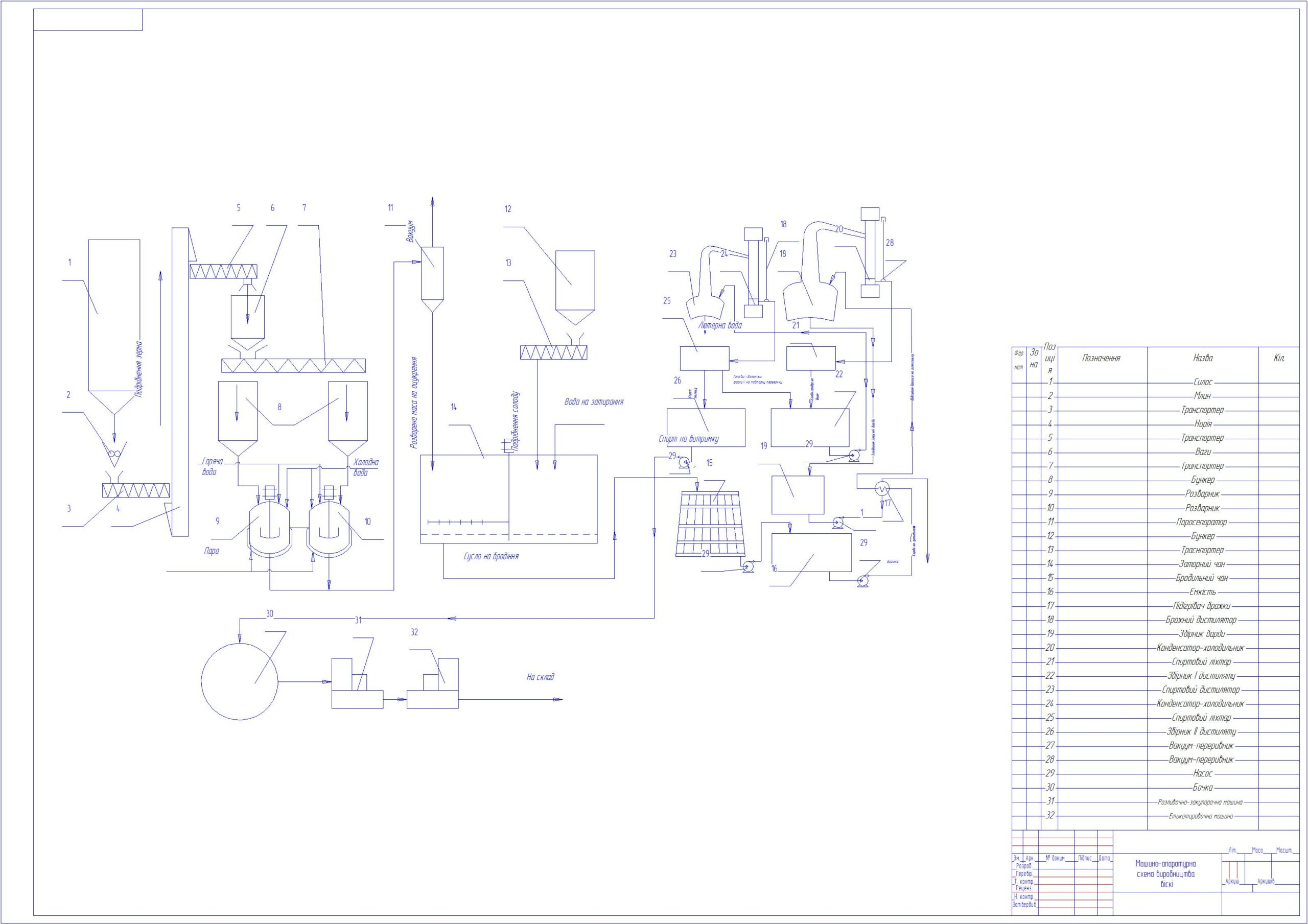Image resolution: width=1308 pixels, height=924 pixels.
Task: Click the 'Подрібнення зерна' vertical label
Action: tap(139, 369)
